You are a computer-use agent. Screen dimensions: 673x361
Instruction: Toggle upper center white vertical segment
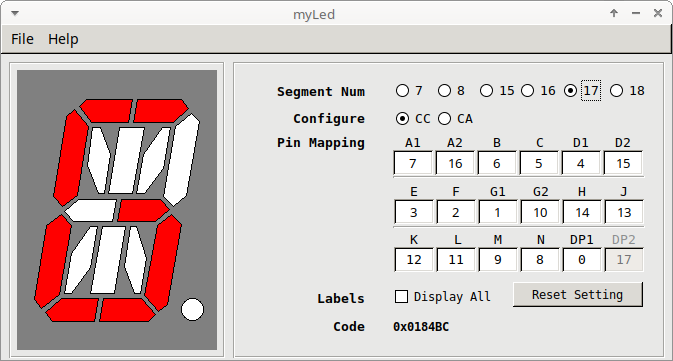(127, 160)
